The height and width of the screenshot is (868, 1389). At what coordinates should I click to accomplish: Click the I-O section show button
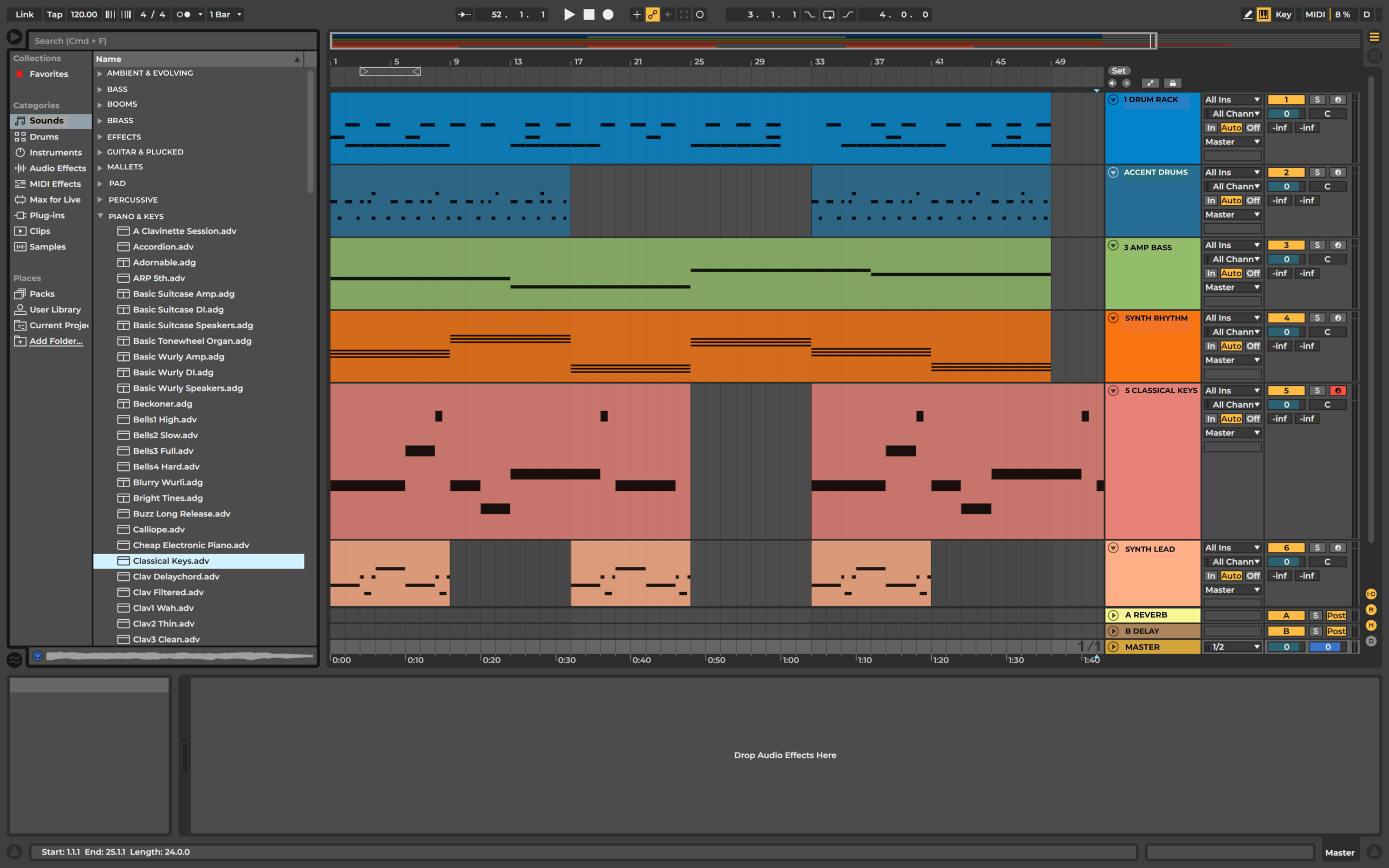[x=1371, y=594]
